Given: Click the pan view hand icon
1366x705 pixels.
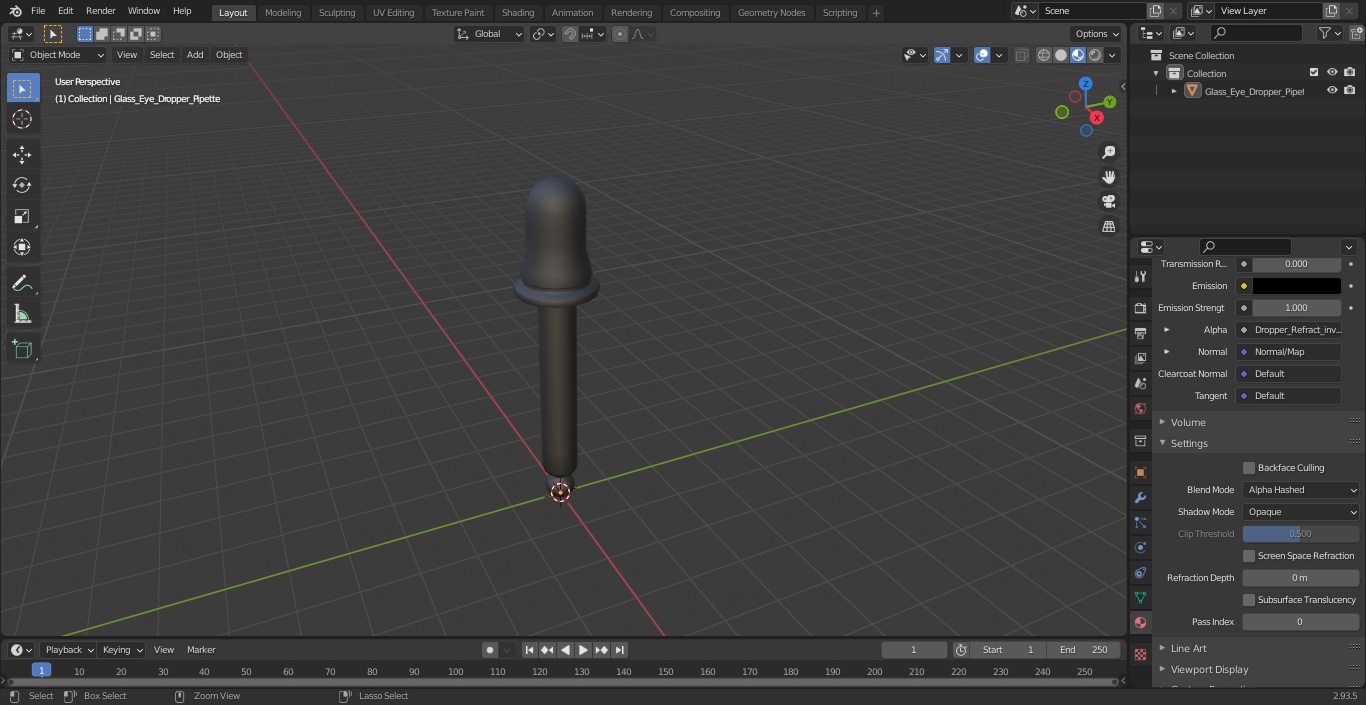Looking at the screenshot, I should pos(1108,177).
